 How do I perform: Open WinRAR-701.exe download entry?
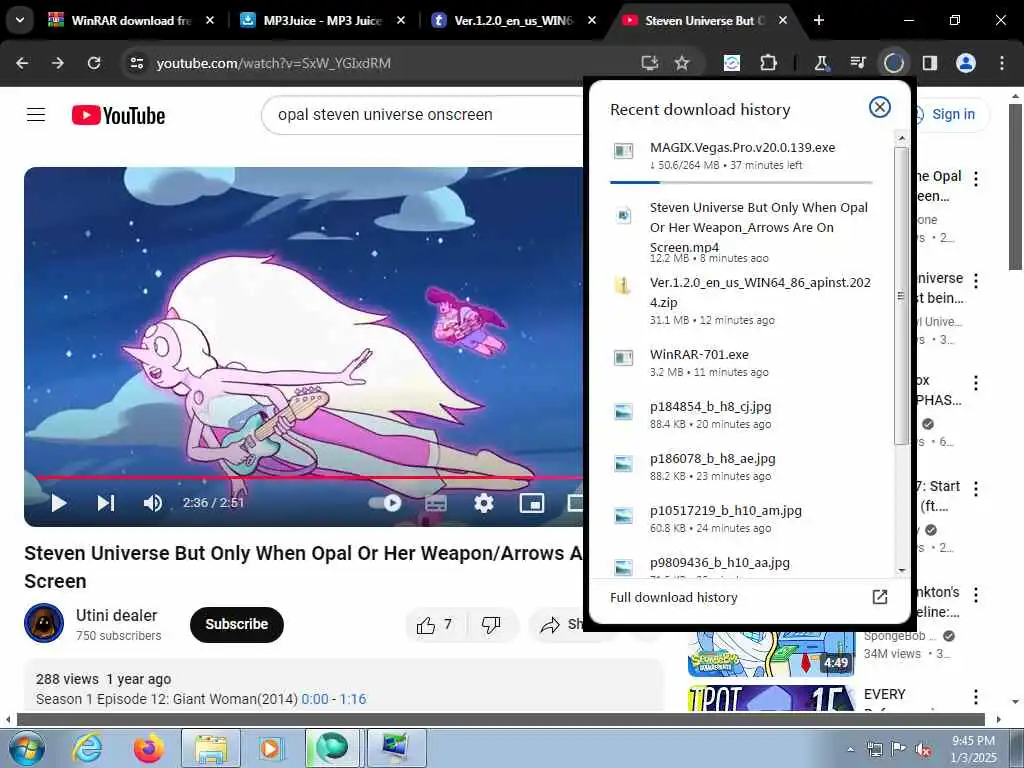point(741,362)
